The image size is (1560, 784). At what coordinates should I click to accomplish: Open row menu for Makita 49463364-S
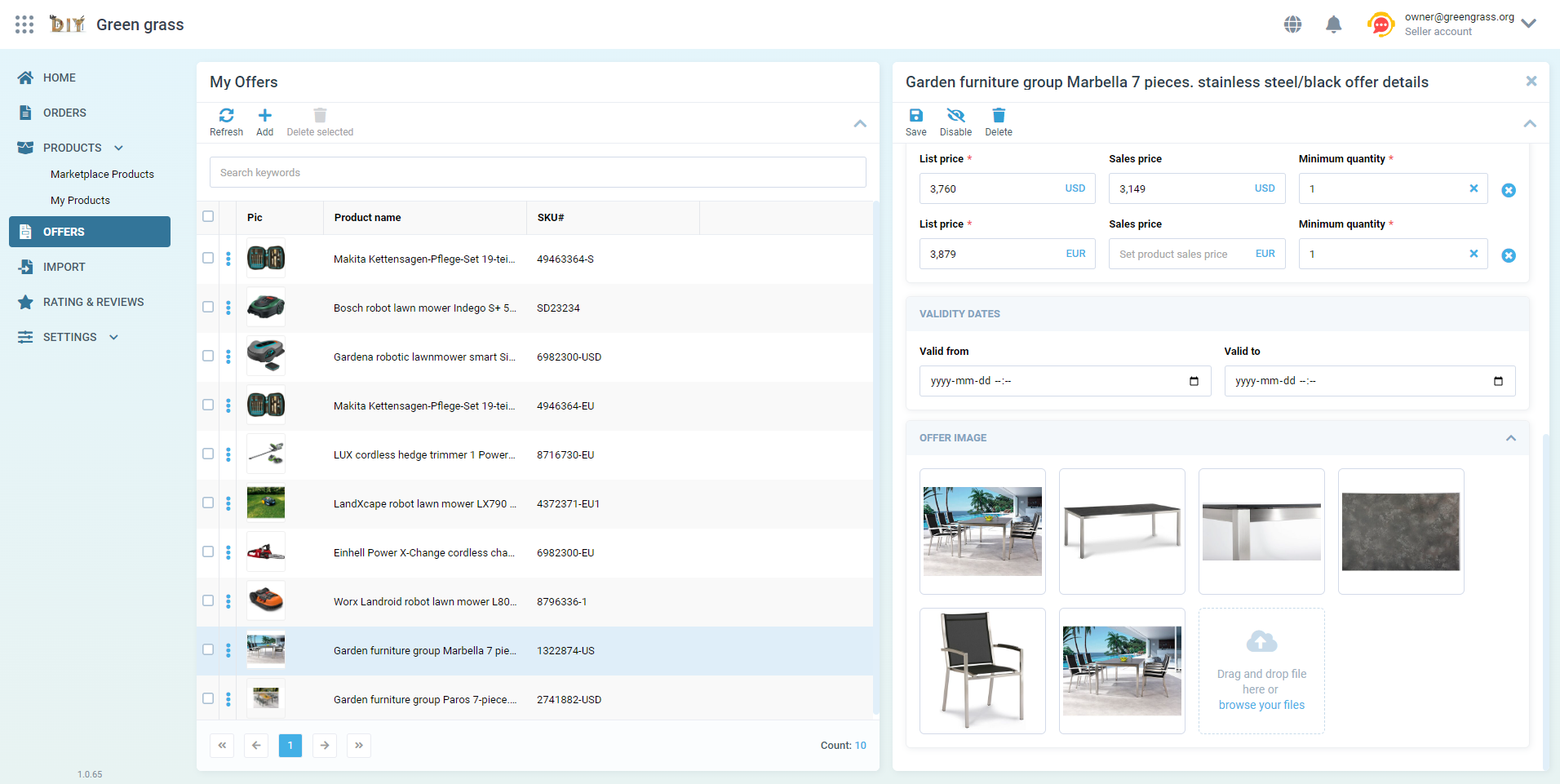[228, 259]
